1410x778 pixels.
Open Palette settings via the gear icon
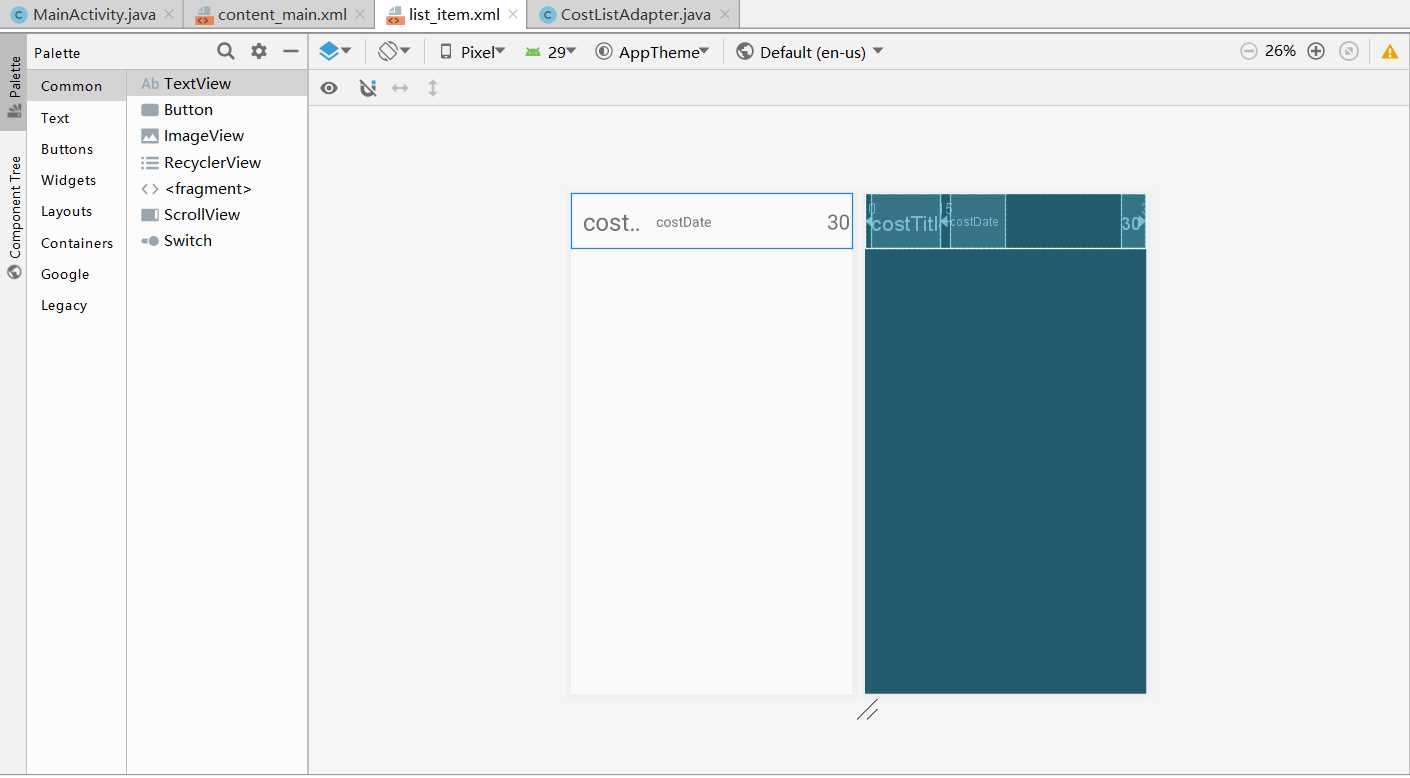point(259,52)
